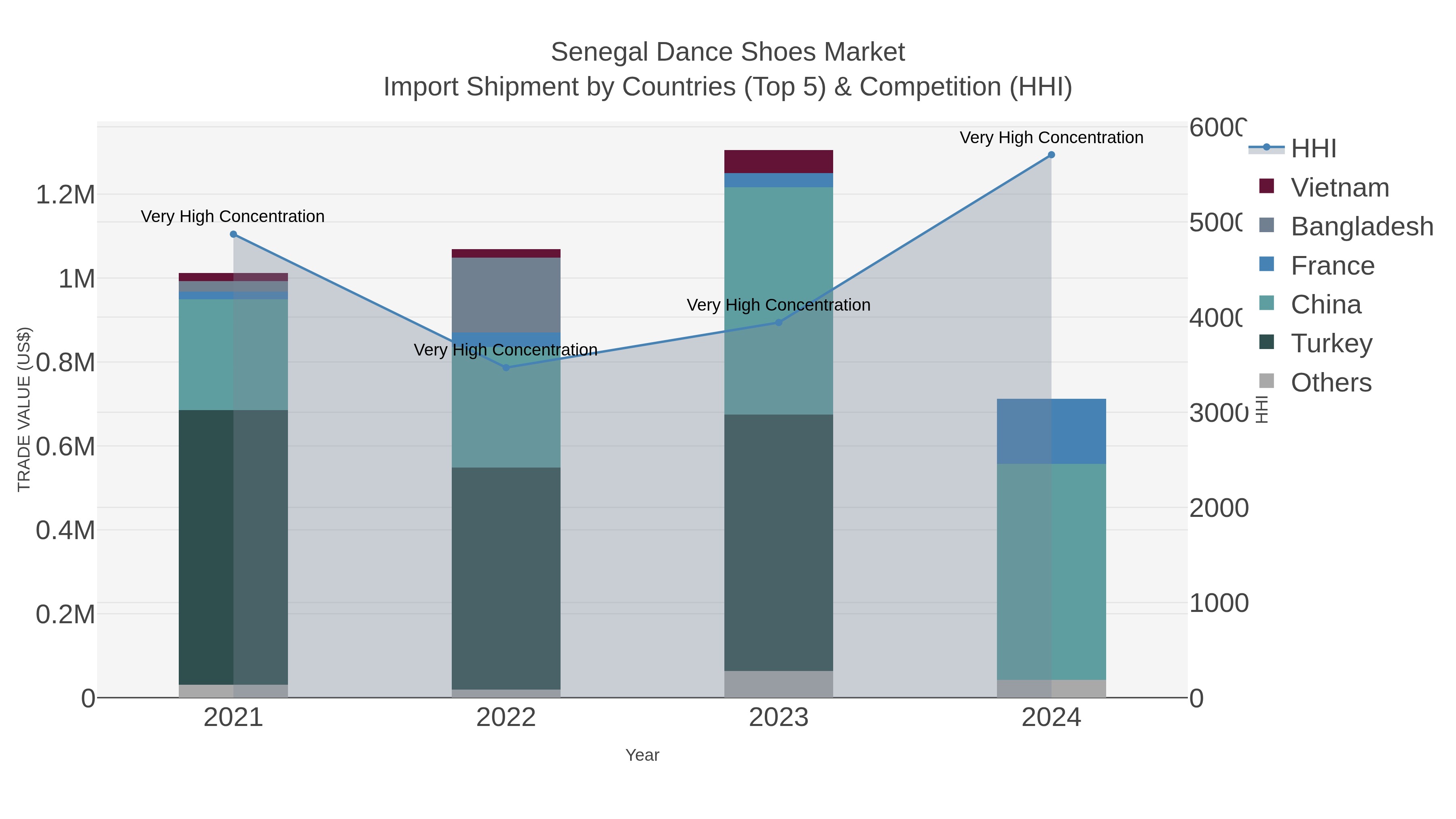Click the Others bar segment in 2023
Viewport: 1456px width, 819px height.
point(778,684)
